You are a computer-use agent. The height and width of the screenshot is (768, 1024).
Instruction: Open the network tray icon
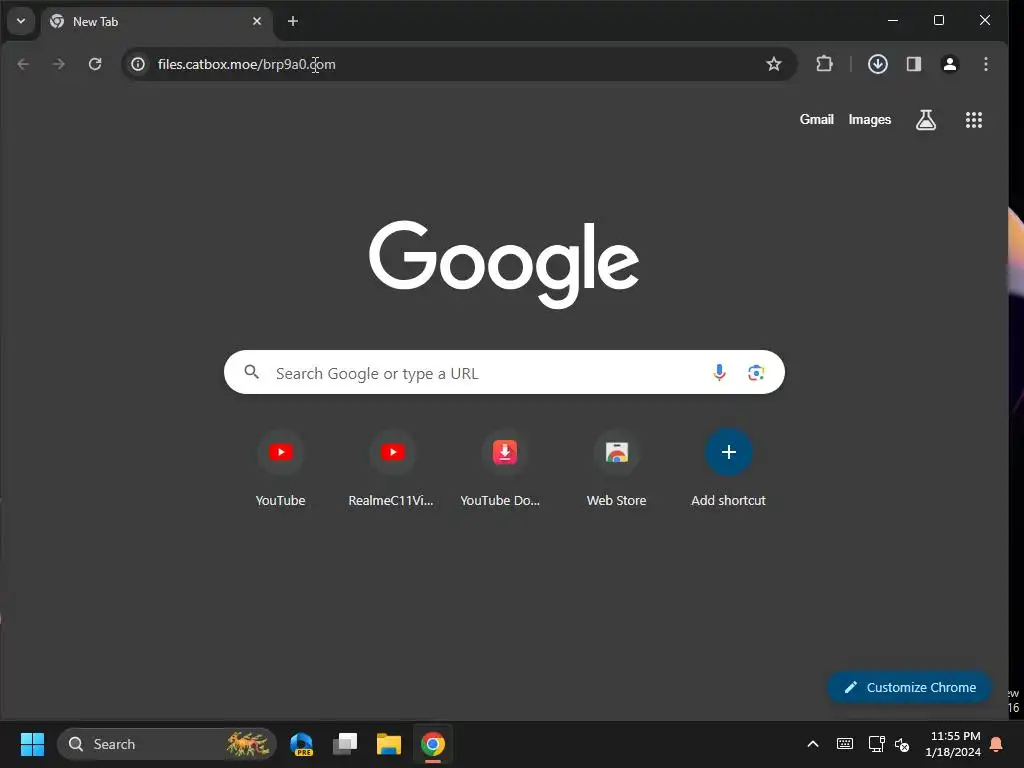point(876,744)
